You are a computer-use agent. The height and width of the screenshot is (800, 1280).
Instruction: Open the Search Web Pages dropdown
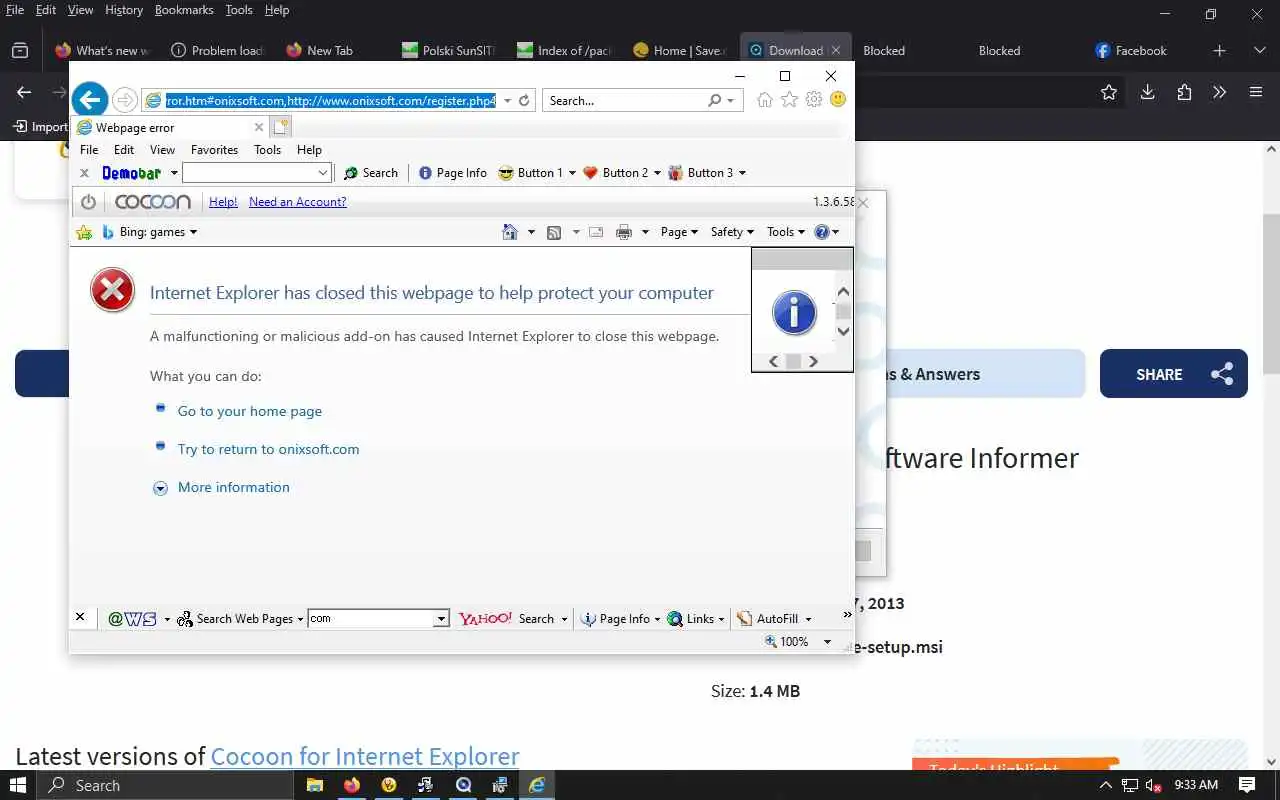click(x=299, y=619)
